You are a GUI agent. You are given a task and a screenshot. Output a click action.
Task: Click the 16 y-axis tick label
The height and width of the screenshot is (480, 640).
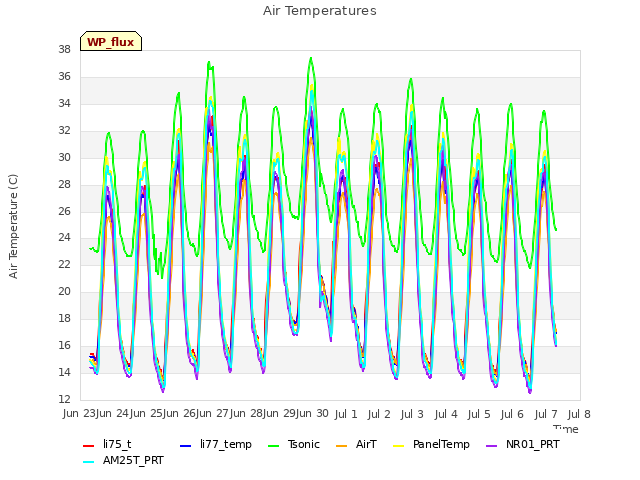64,345
